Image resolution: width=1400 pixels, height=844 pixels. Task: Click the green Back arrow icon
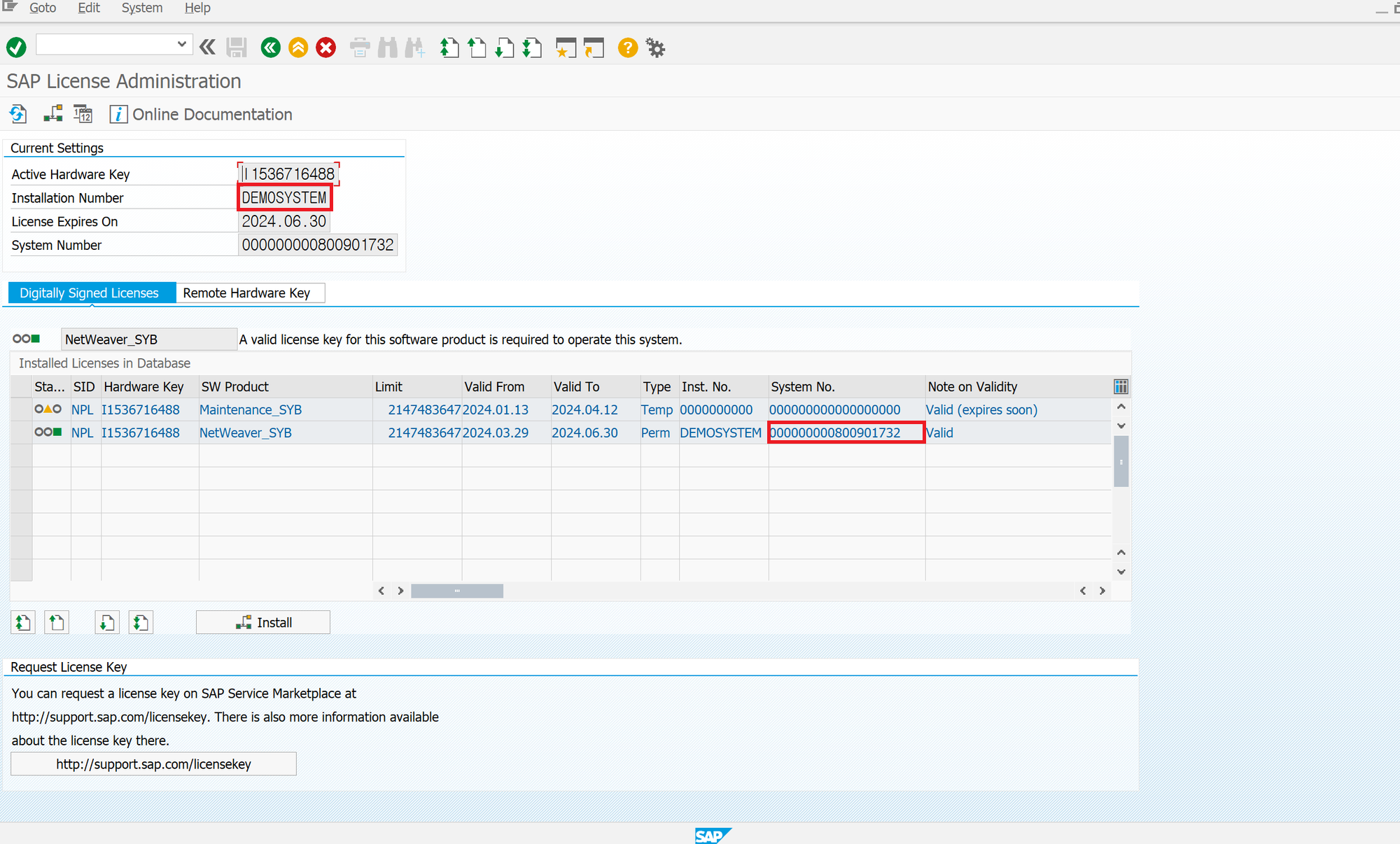270,48
